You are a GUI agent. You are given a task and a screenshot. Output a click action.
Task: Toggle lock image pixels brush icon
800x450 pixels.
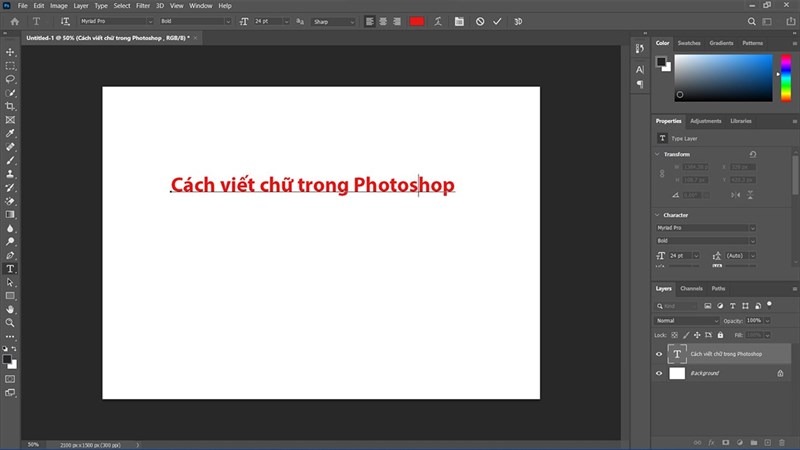686,335
